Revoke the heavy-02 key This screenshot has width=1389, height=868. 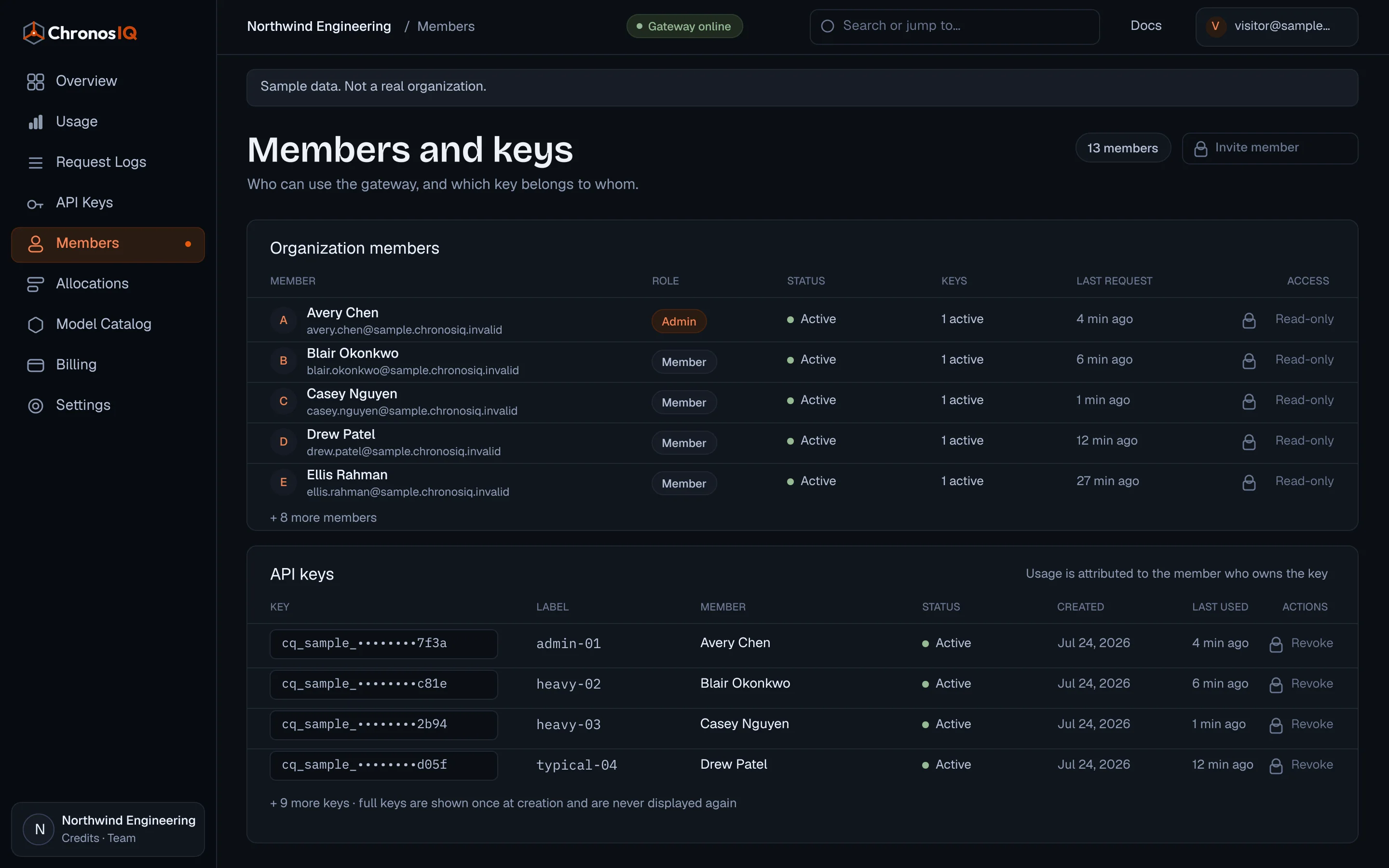click(x=1311, y=683)
